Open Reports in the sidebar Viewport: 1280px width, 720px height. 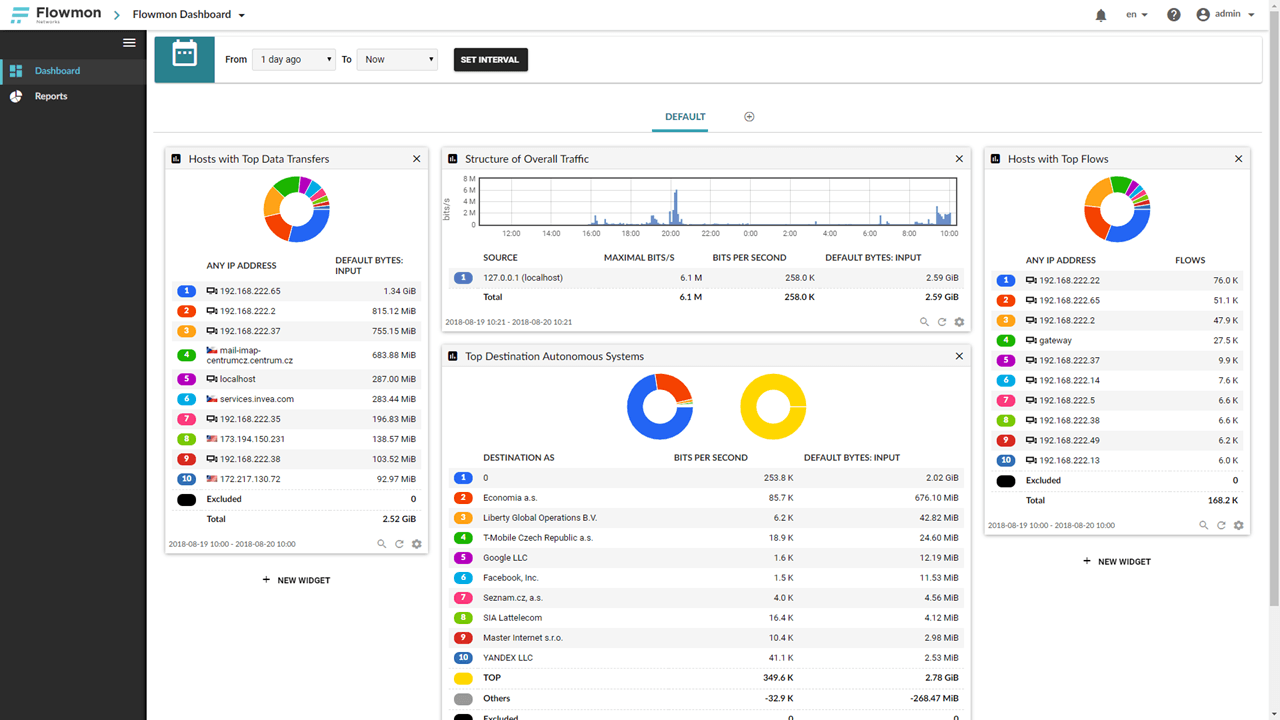[x=51, y=96]
